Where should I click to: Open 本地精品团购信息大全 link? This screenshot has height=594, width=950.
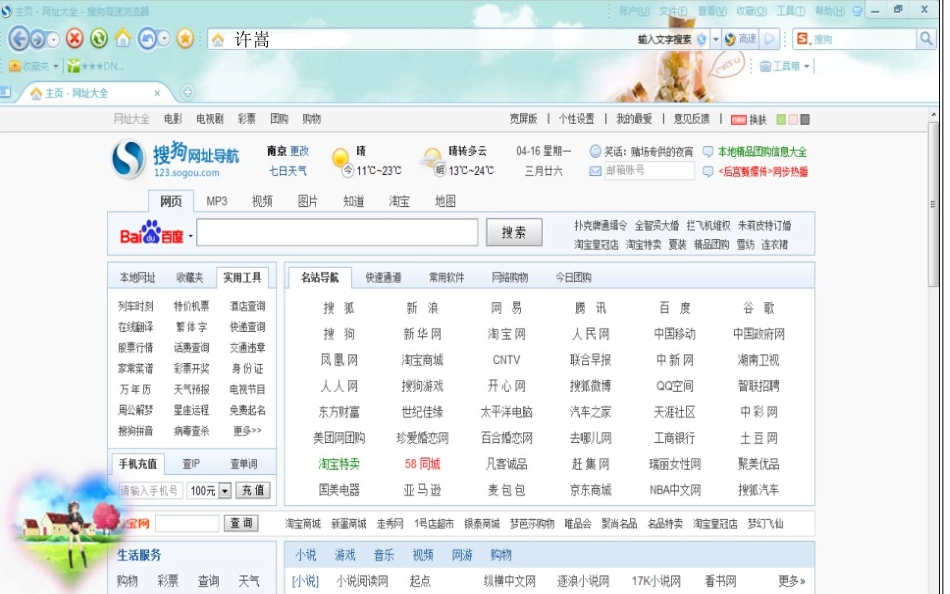coord(762,152)
